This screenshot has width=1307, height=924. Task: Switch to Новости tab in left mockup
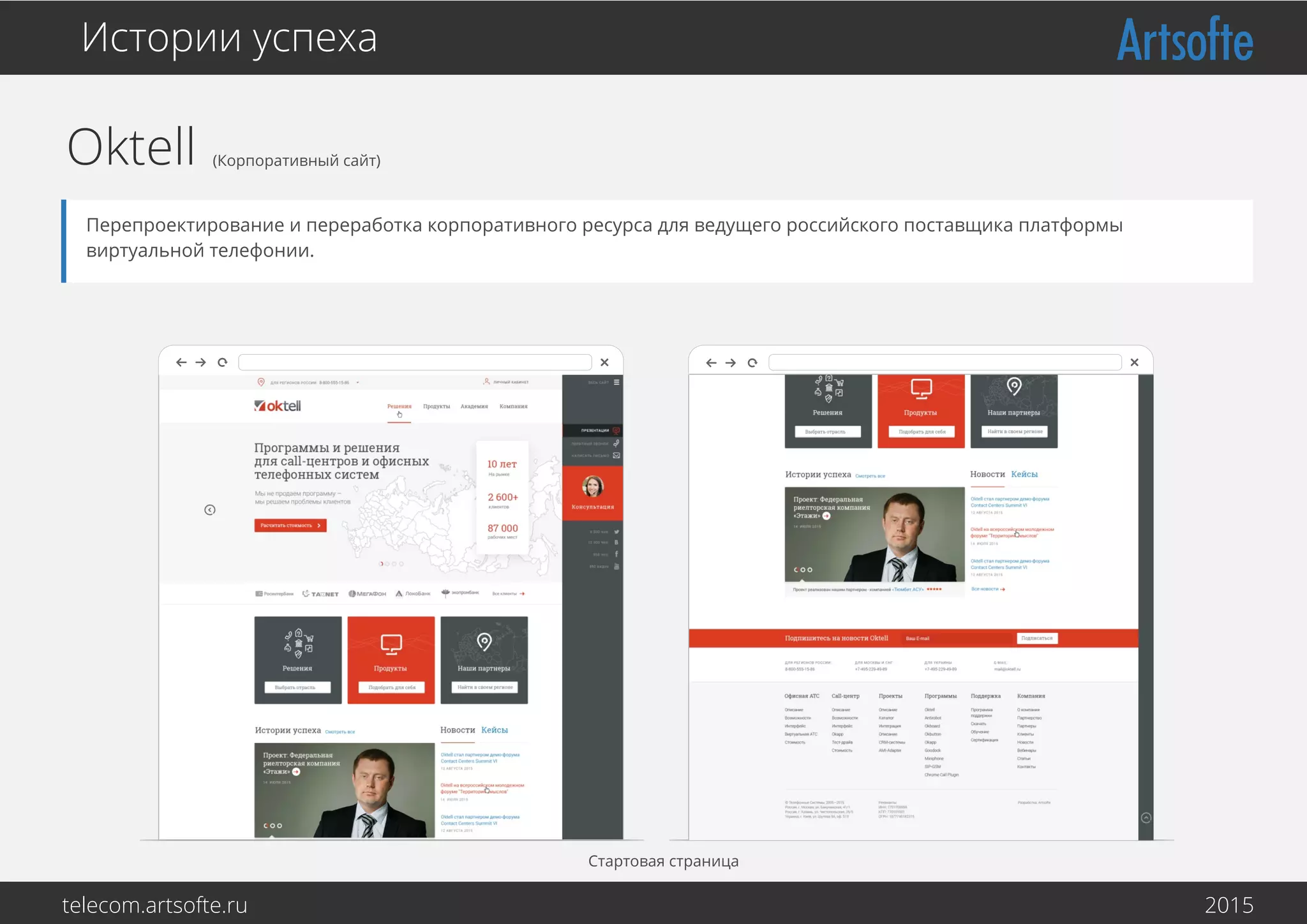tap(458, 730)
